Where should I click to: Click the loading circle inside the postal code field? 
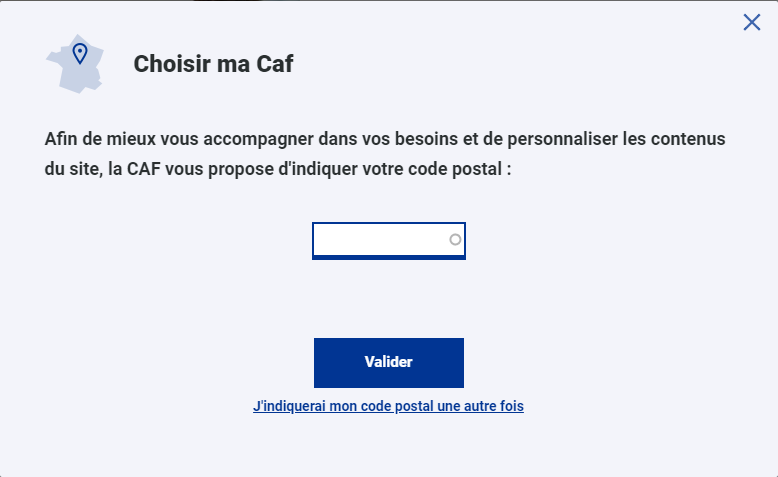[455, 240]
